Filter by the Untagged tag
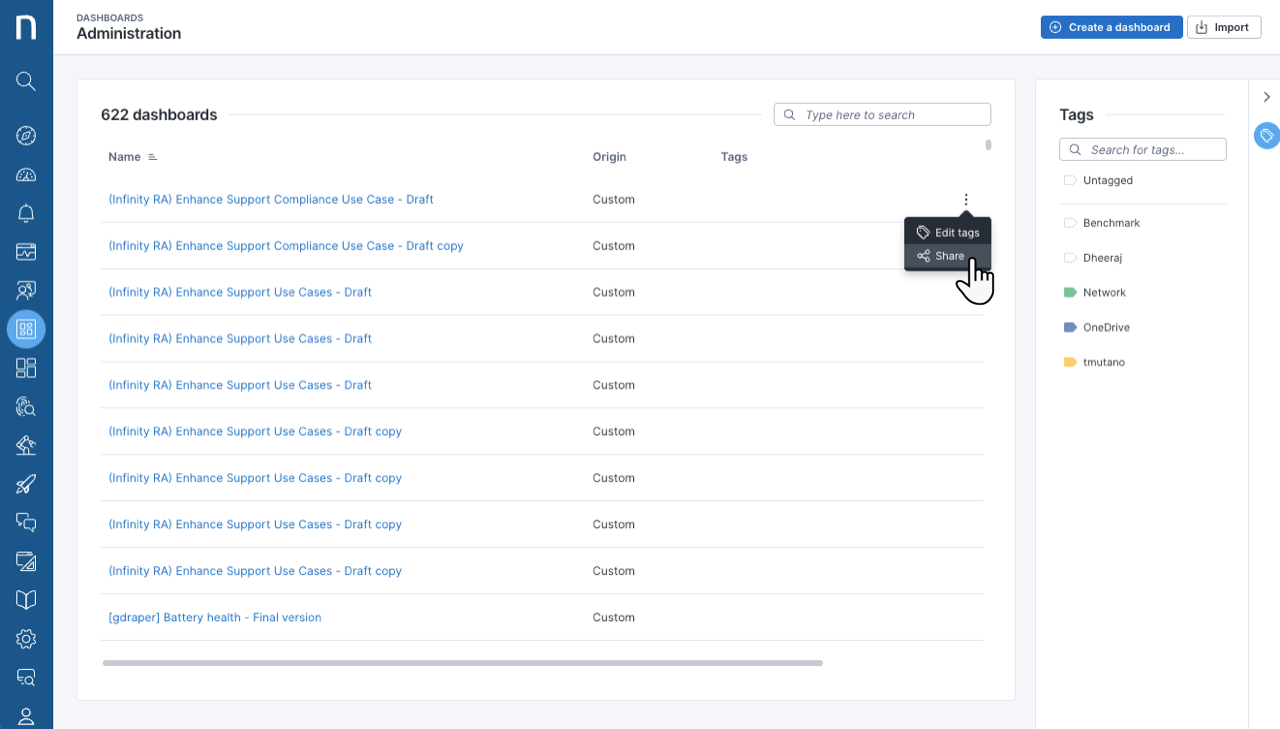This screenshot has width=1280, height=729. [x=1107, y=181]
